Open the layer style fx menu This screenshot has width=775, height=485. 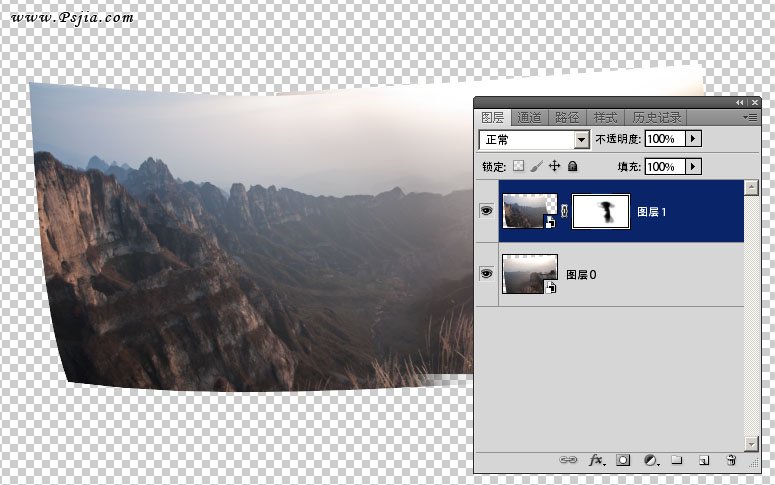pos(597,460)
